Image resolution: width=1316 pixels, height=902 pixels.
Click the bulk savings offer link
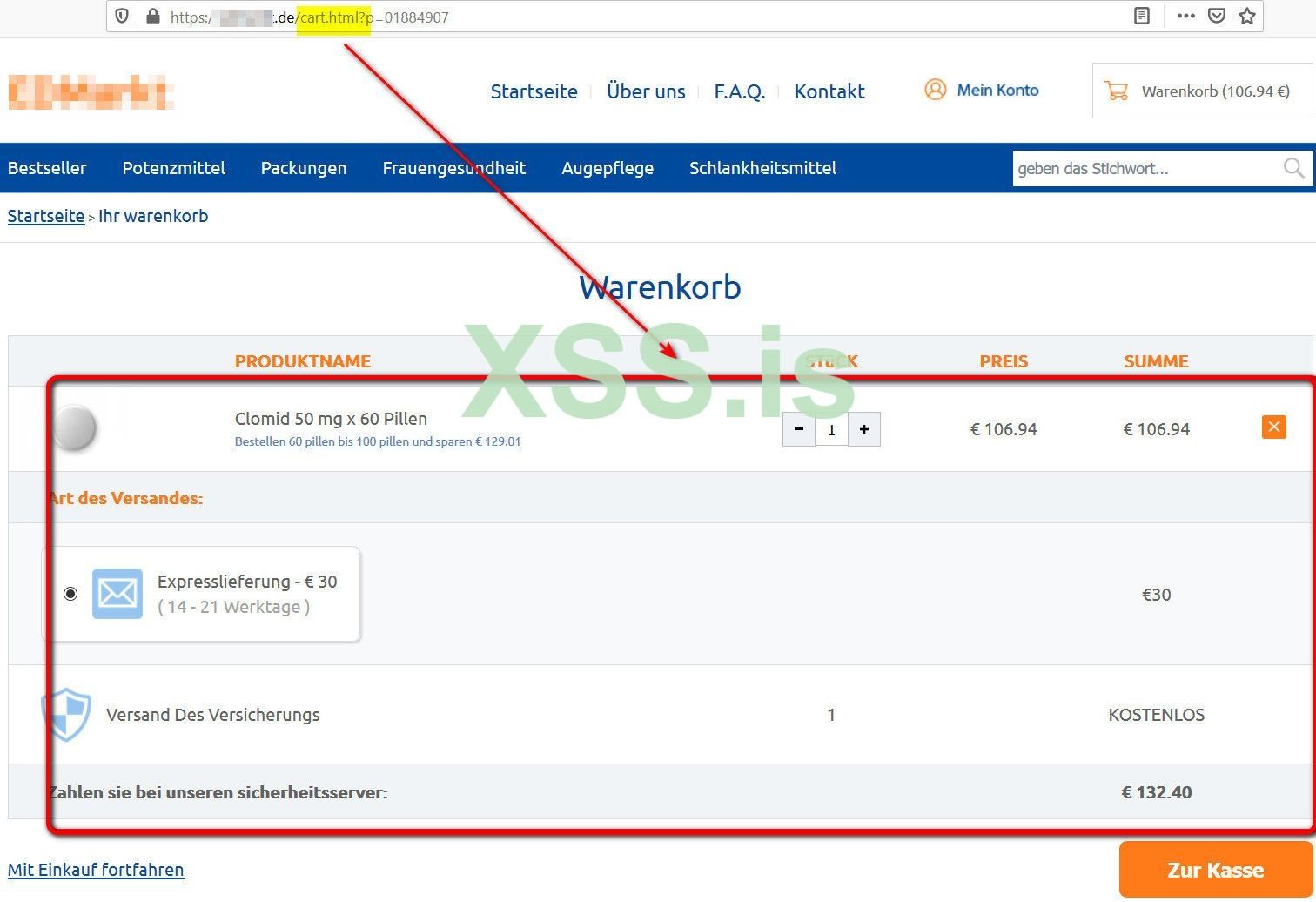pos(378,441)
